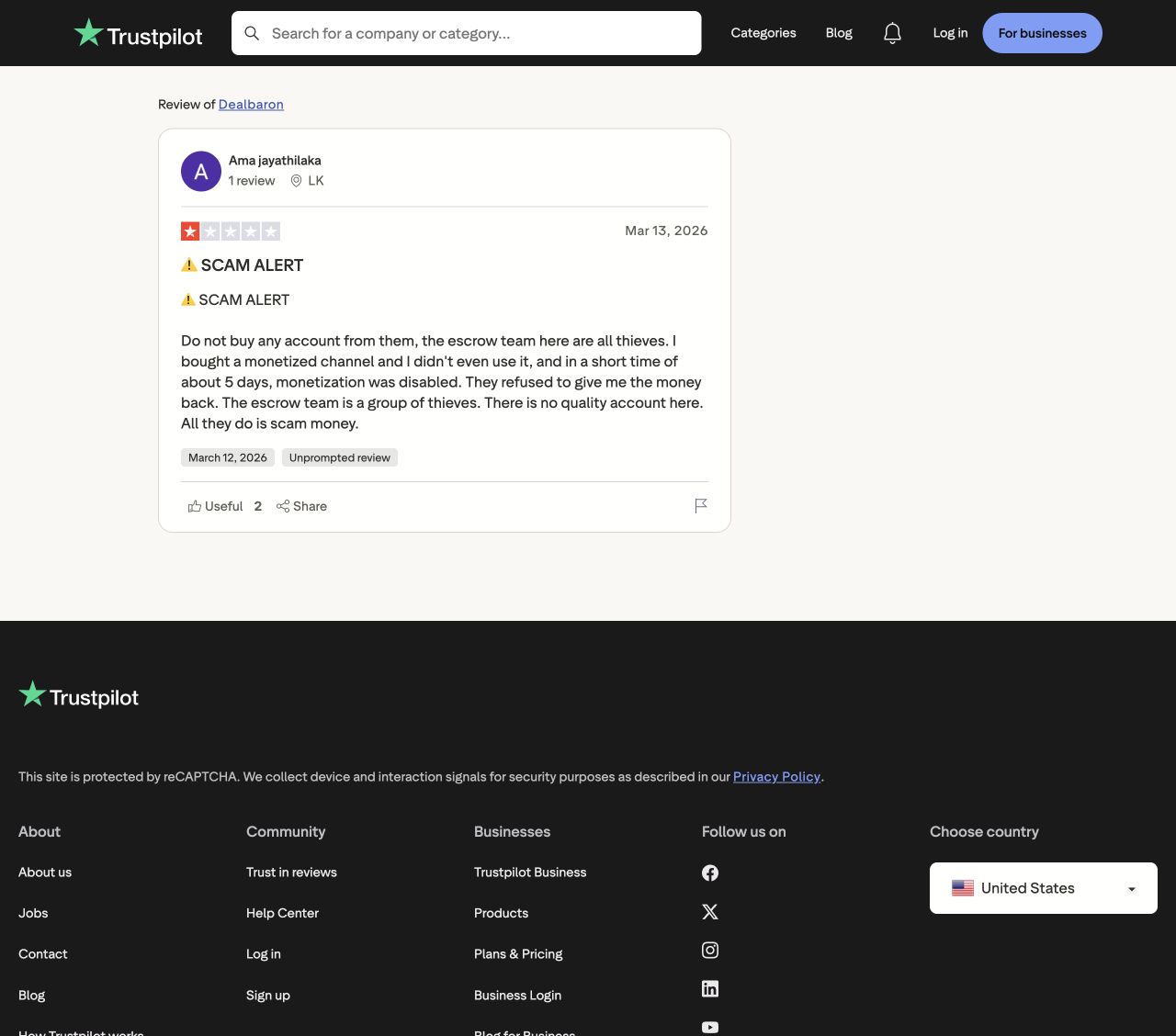Open Blog in the header

coord(839,33)
